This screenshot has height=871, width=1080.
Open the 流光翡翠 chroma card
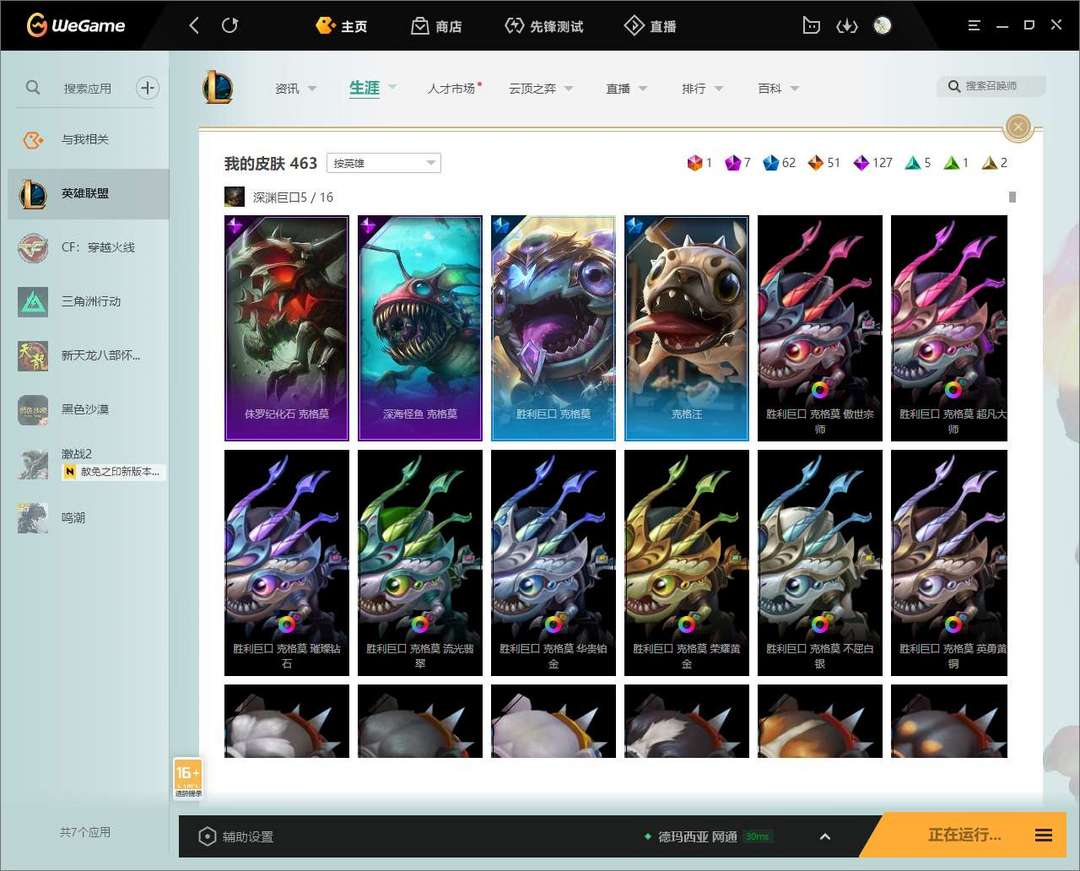419,563
